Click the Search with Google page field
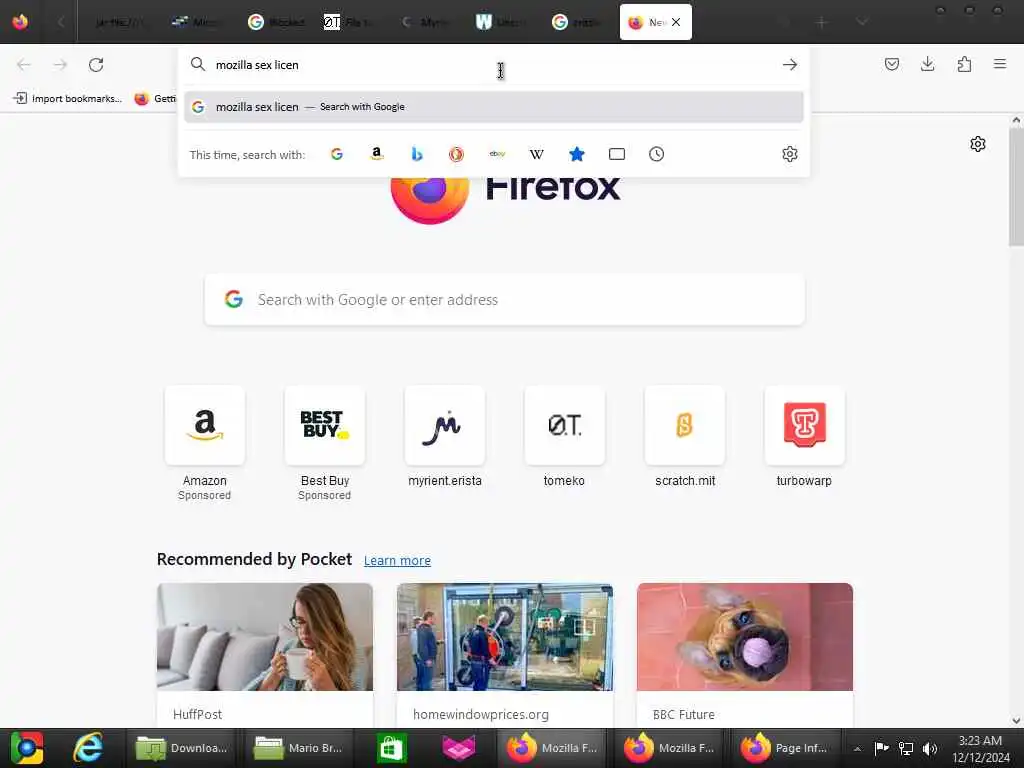 pos(505,300)
